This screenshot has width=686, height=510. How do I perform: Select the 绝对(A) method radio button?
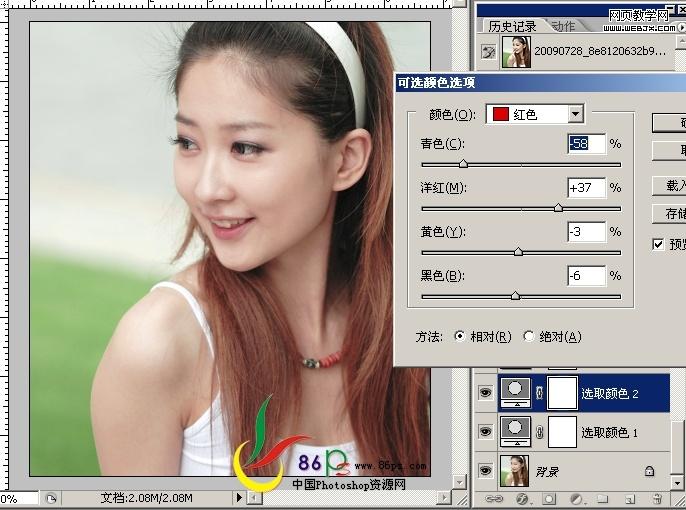[x=528, y=336]
